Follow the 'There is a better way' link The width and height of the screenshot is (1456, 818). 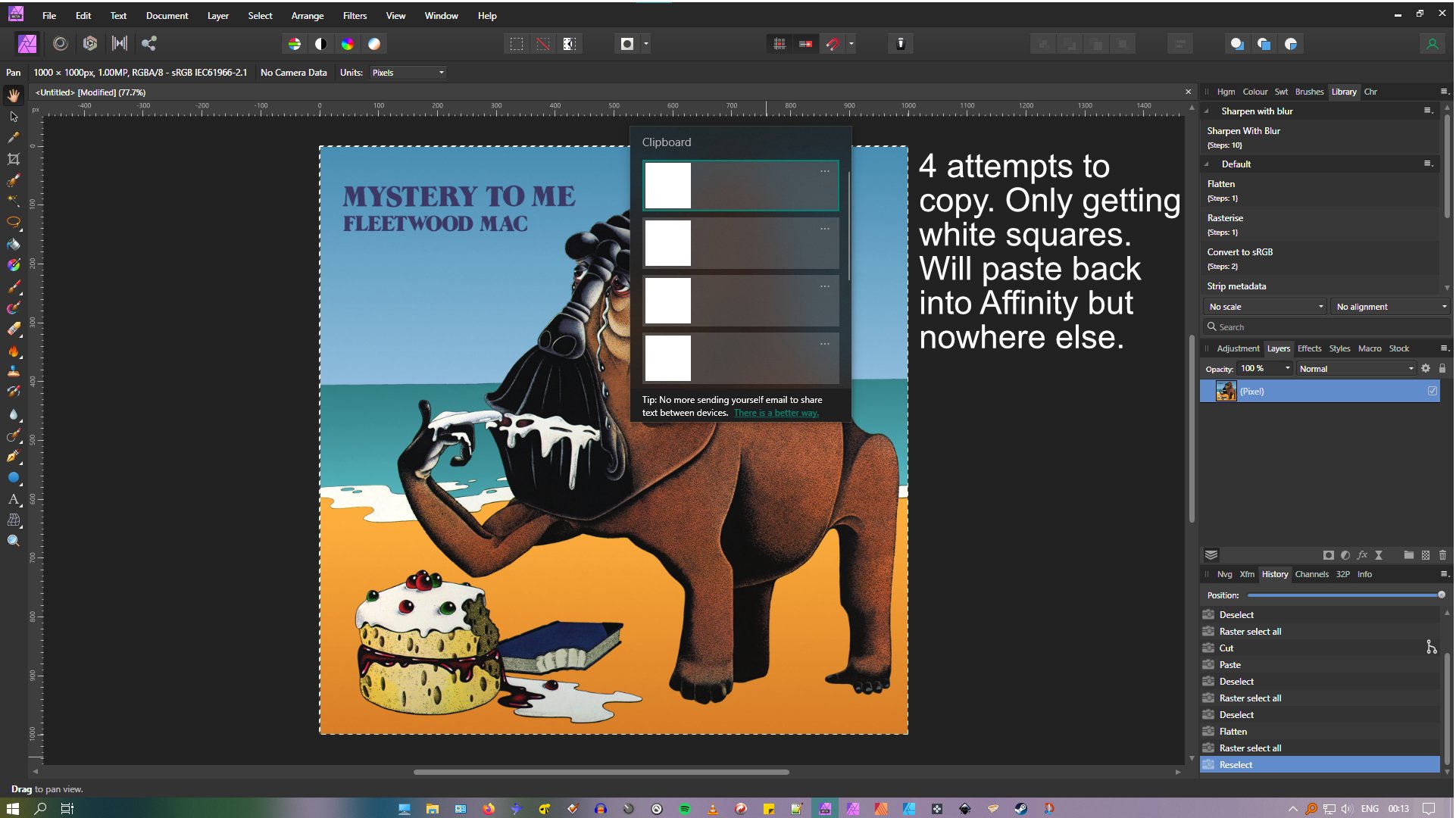coord(776,413)
